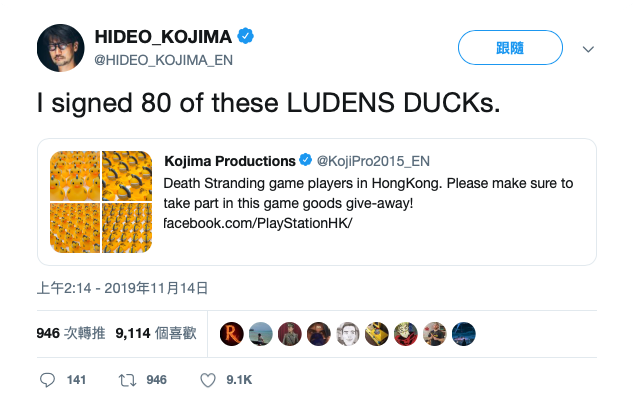Open the @KojiPro2015_EN quoted handle
The height and width of the screenshot is (416, 633).
pos(372,161)
